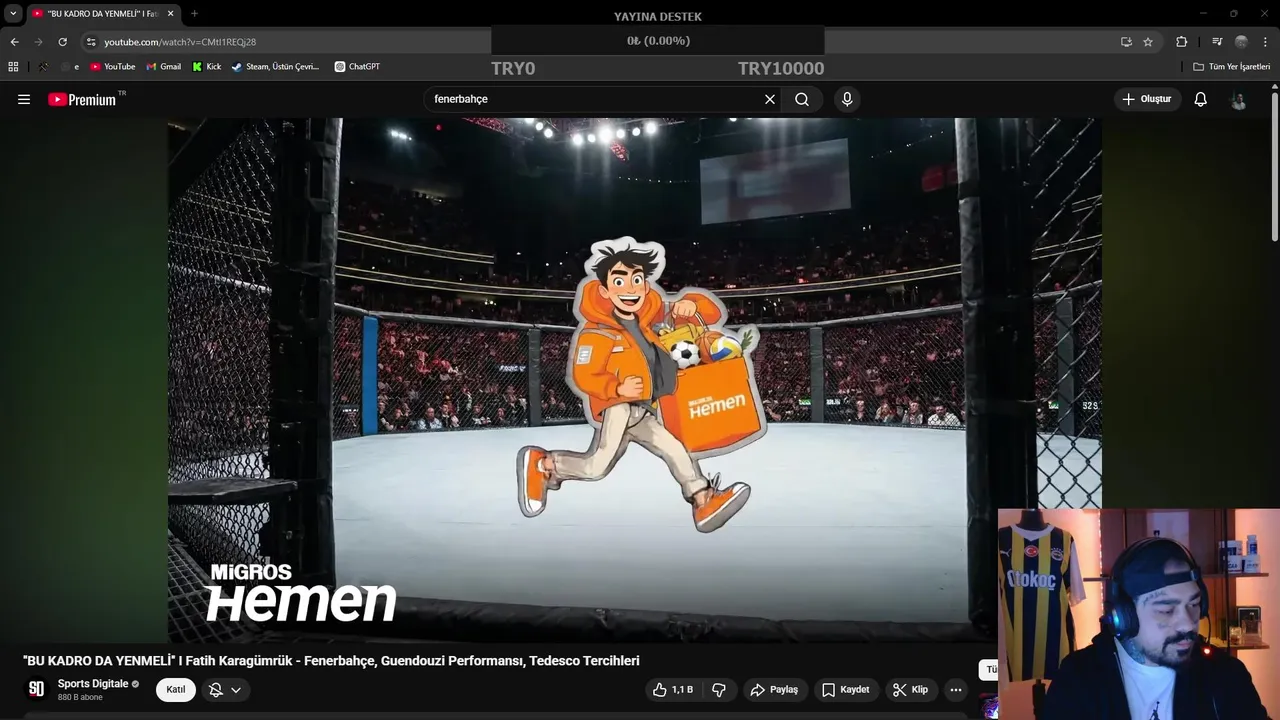Screen dimensions: 1280x720
Task: Open the YouTube bookmark
Action: pyautogui.click(x=112, y=67)
